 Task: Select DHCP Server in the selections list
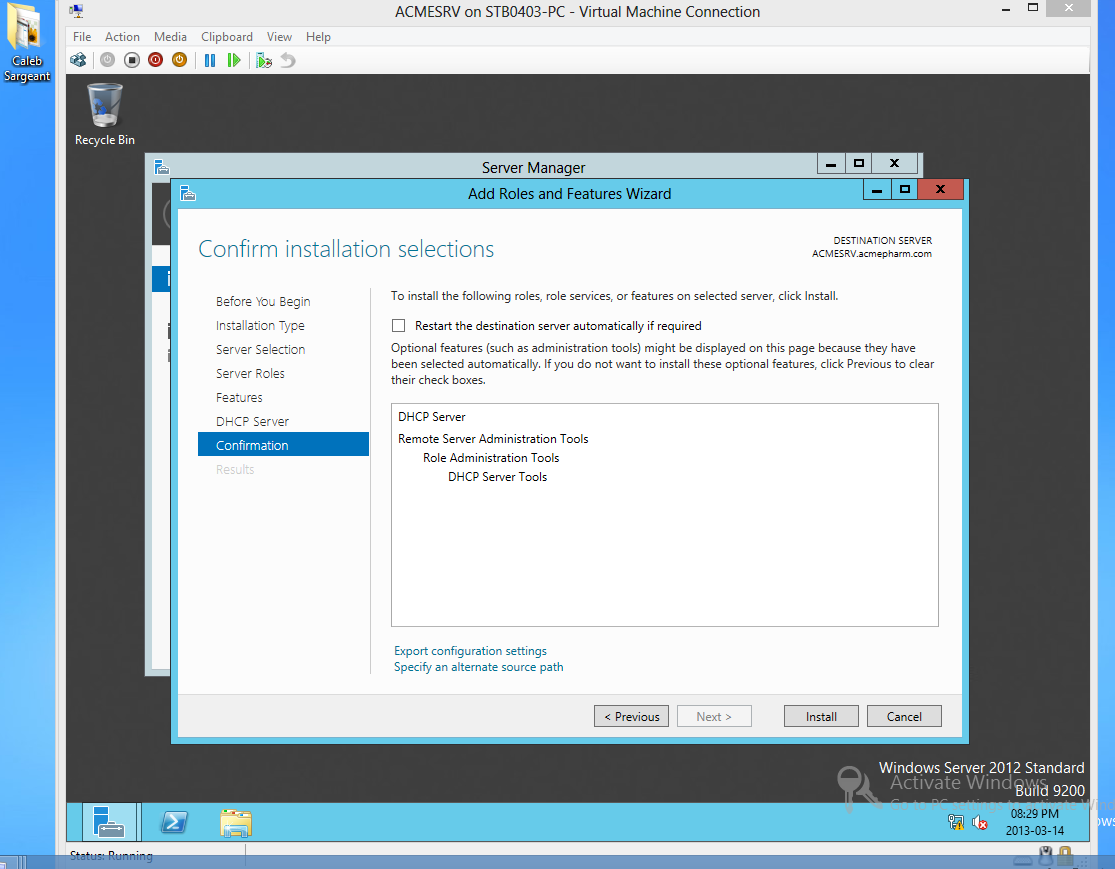(432, 417)
